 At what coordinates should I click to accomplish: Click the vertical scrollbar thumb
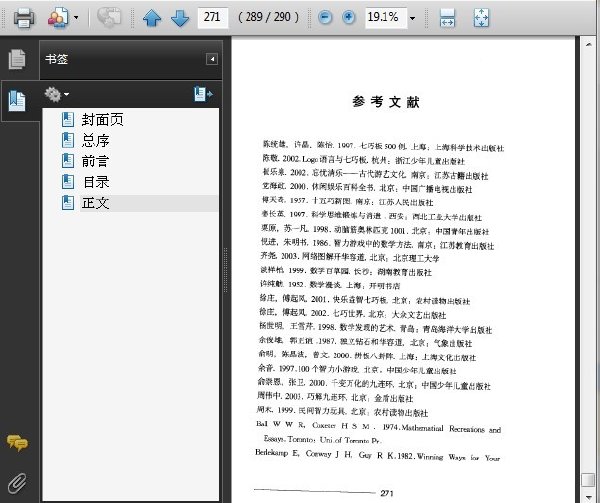pos(587,479)
